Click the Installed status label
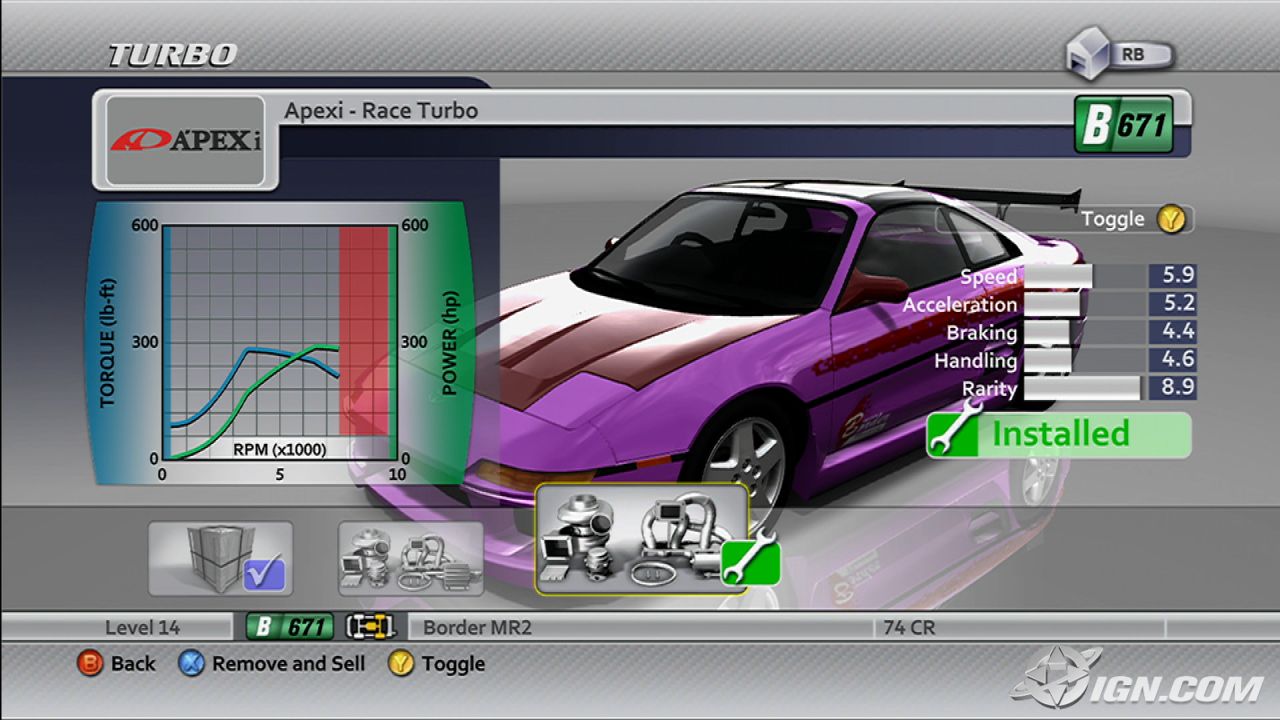 click(x=1060, y=434)
